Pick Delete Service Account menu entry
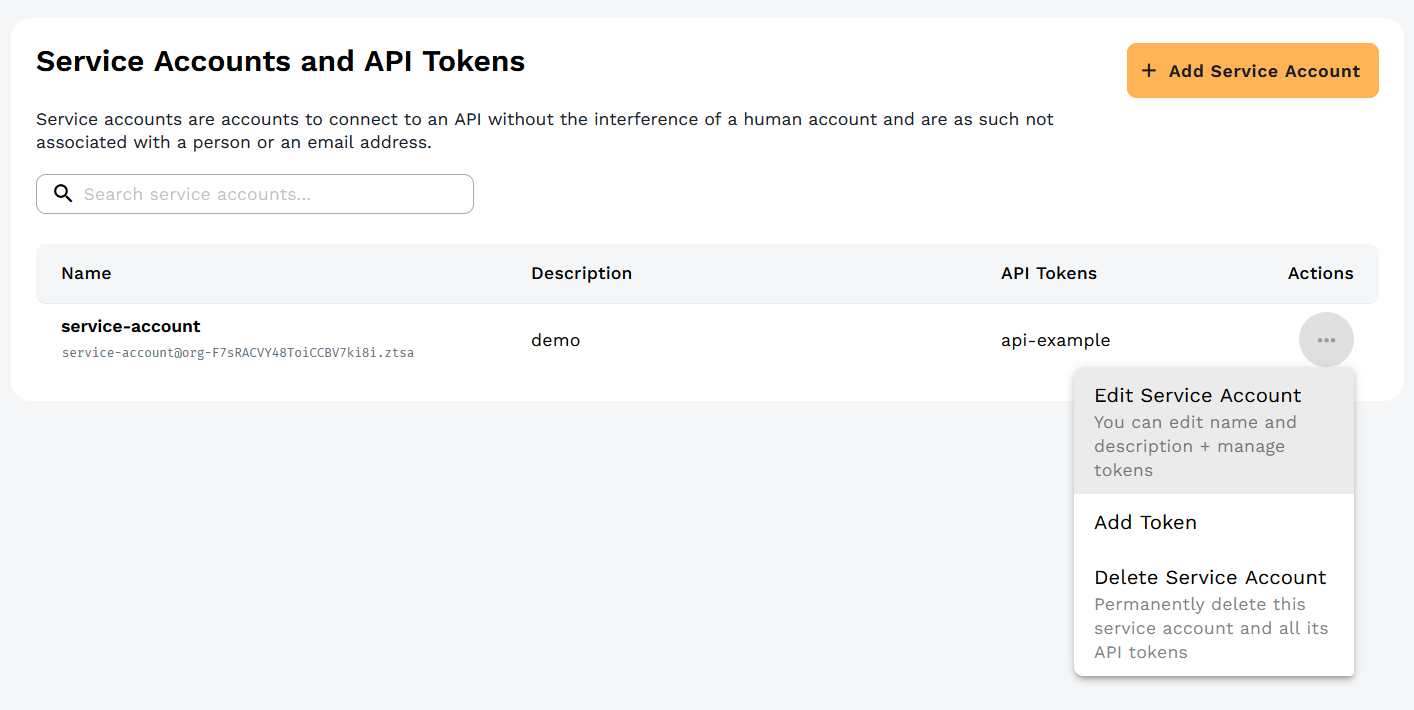Screen dimensions: 1414x710 (x=1210, y=578)
